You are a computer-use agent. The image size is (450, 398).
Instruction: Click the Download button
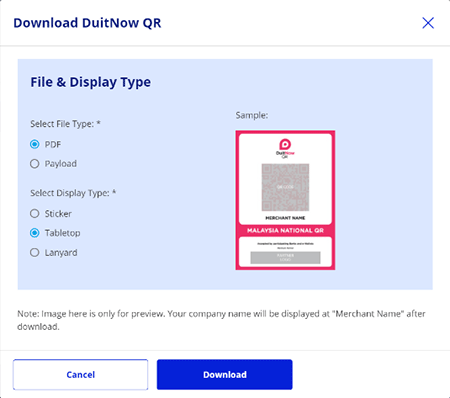[225, 374]
